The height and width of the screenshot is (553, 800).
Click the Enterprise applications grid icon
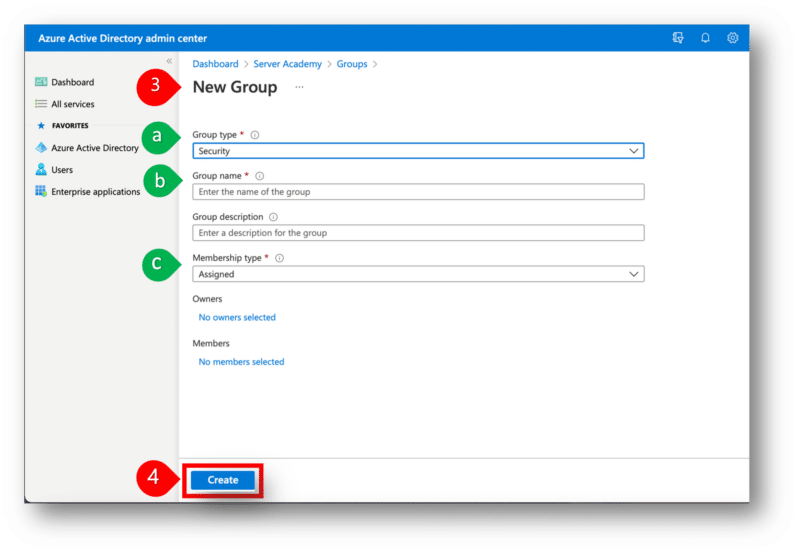41,191
